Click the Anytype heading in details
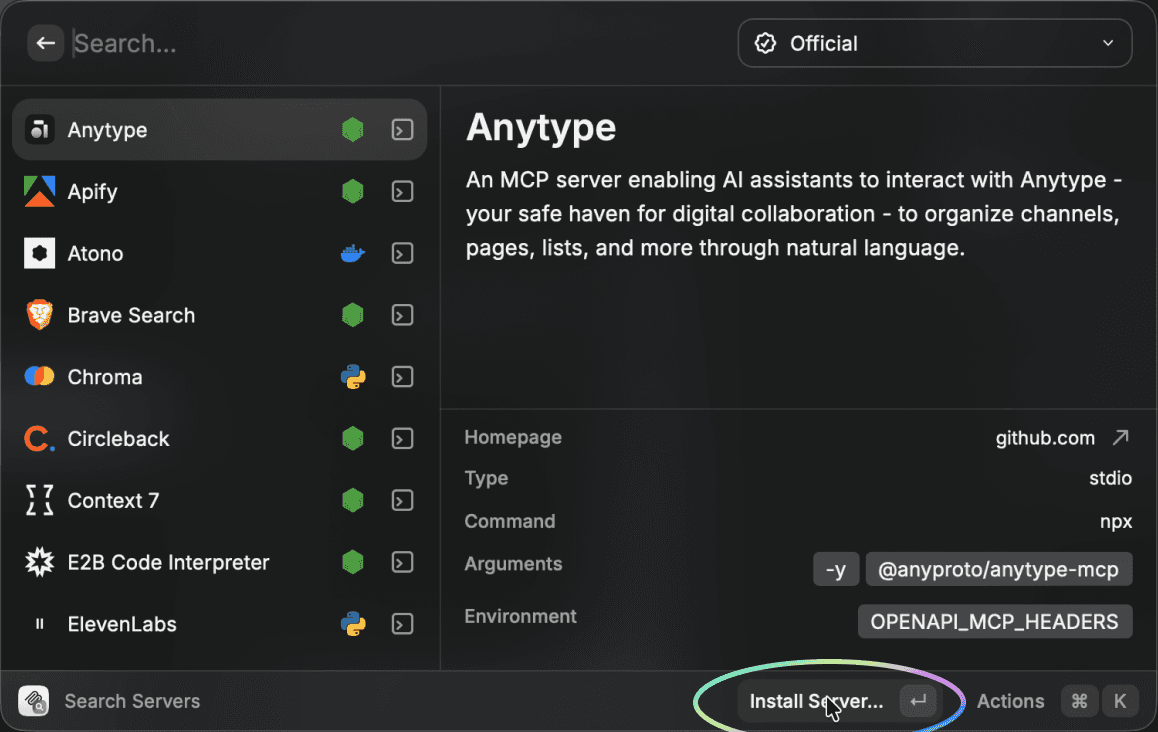 click(541, 128)
